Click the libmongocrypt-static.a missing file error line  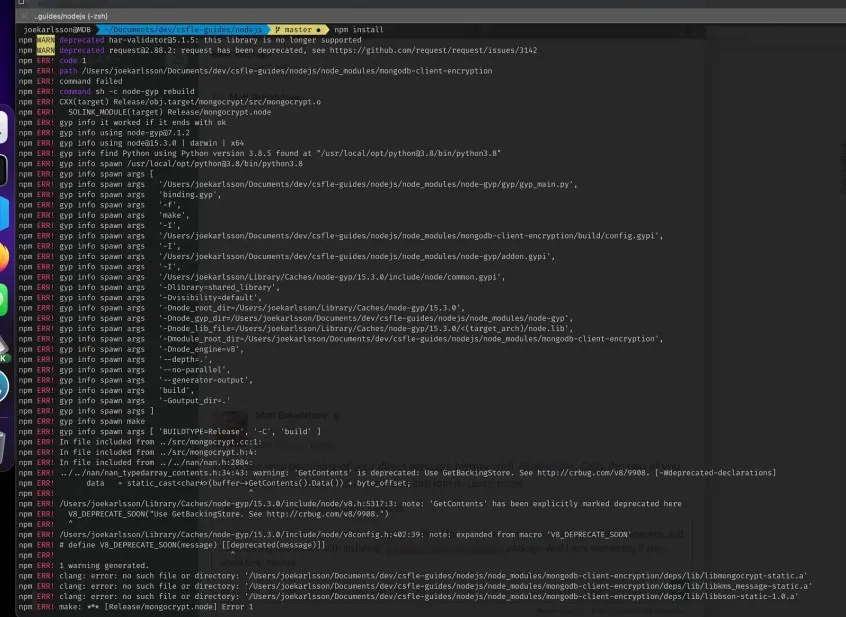point(400,575)
